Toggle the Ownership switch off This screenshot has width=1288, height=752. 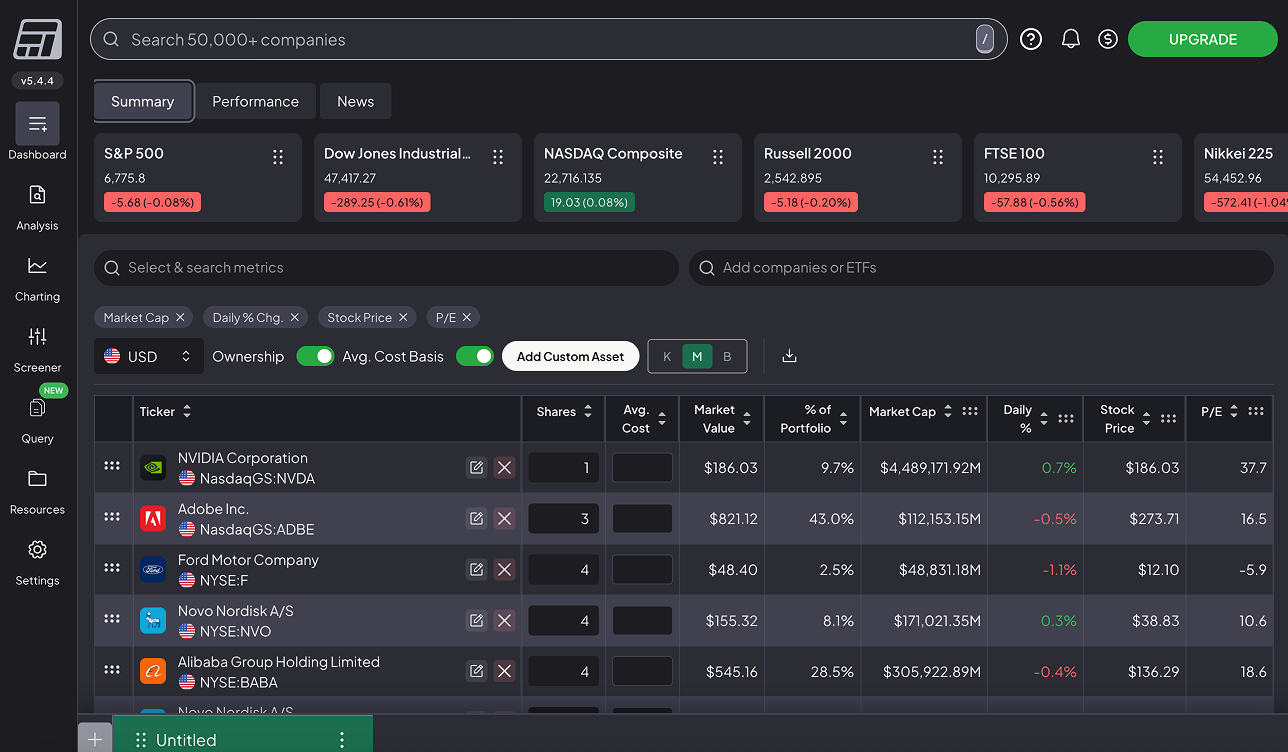pos(315,355)
